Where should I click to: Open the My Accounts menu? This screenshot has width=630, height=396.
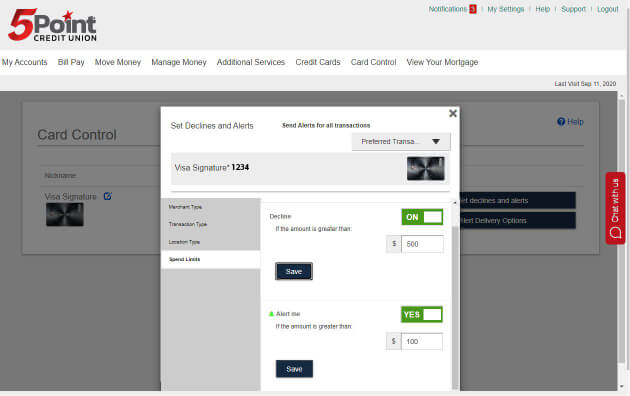coord(25,62)
